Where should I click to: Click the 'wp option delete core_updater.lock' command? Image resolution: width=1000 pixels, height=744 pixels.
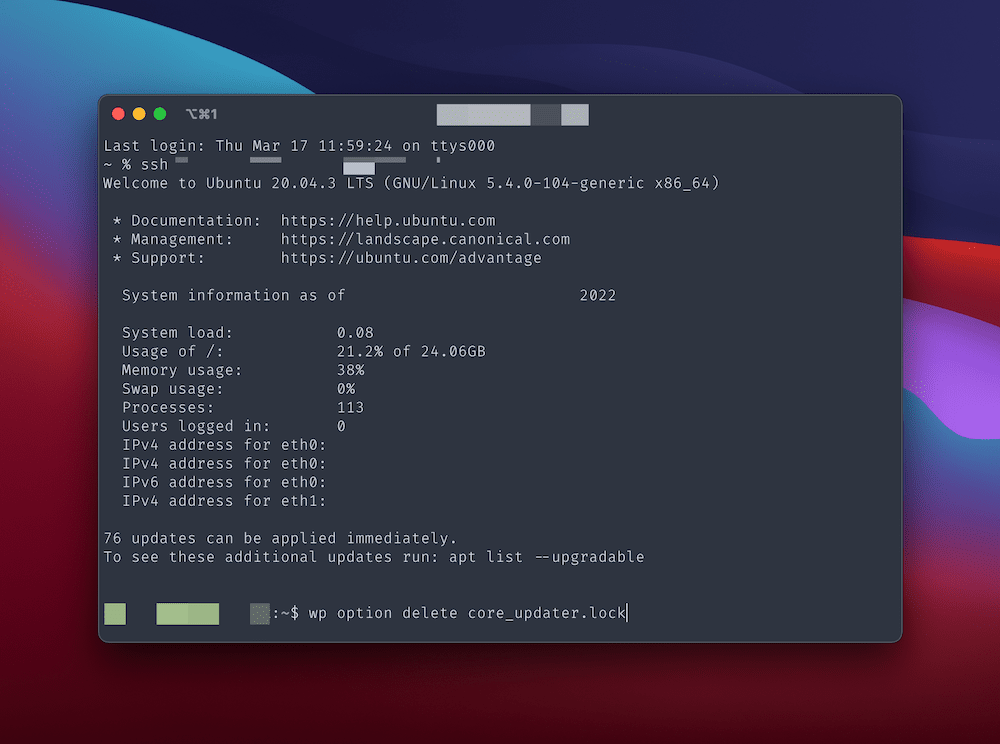pos(467,613)
